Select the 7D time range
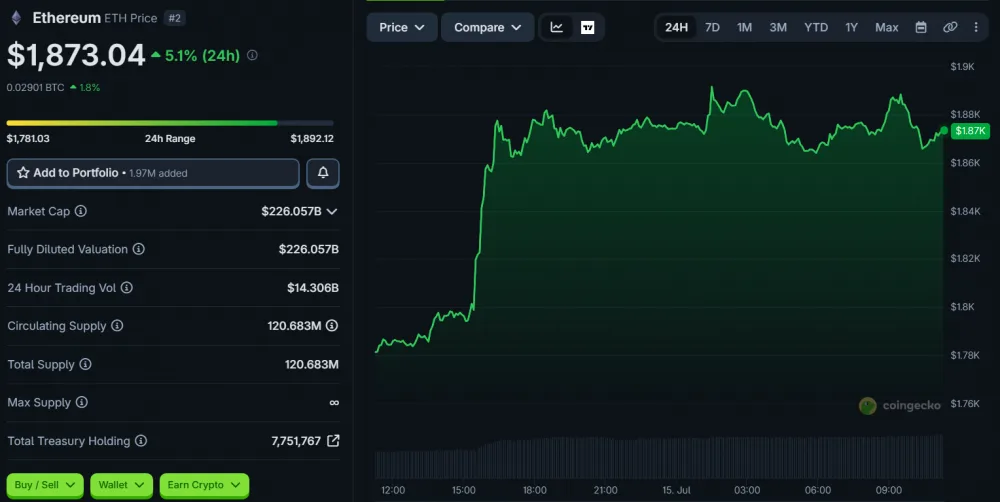 [712, 27]
